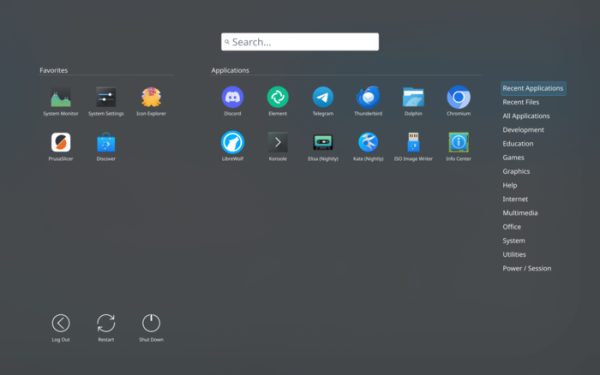The width and height of the screenshot is (600, 375).
Task: Focus the Search input field
Action: [300, 42]
